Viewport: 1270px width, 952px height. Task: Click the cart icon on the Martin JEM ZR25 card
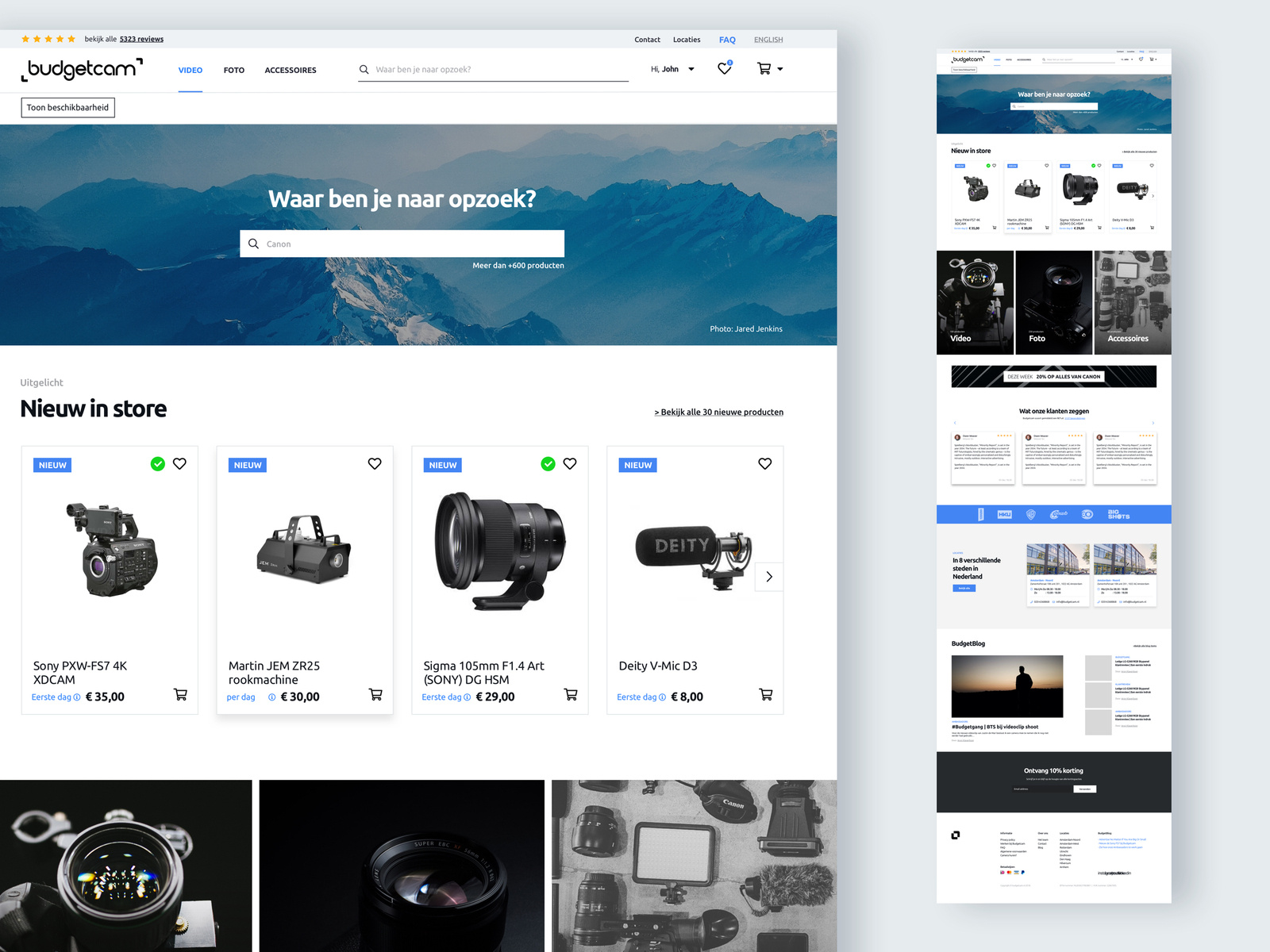click(375, 694)
